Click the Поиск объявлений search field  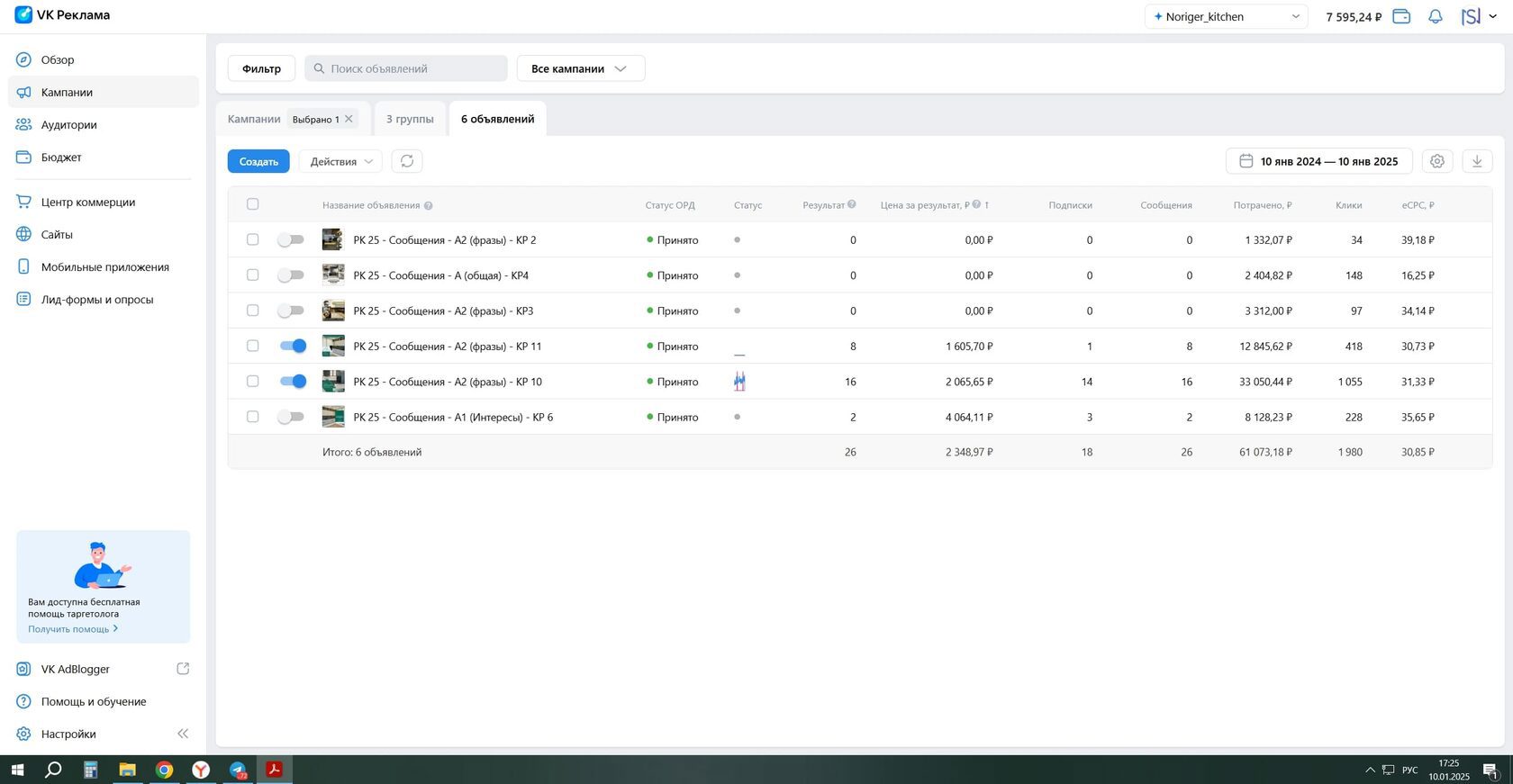pyautogui.click(x=406, y=68)
